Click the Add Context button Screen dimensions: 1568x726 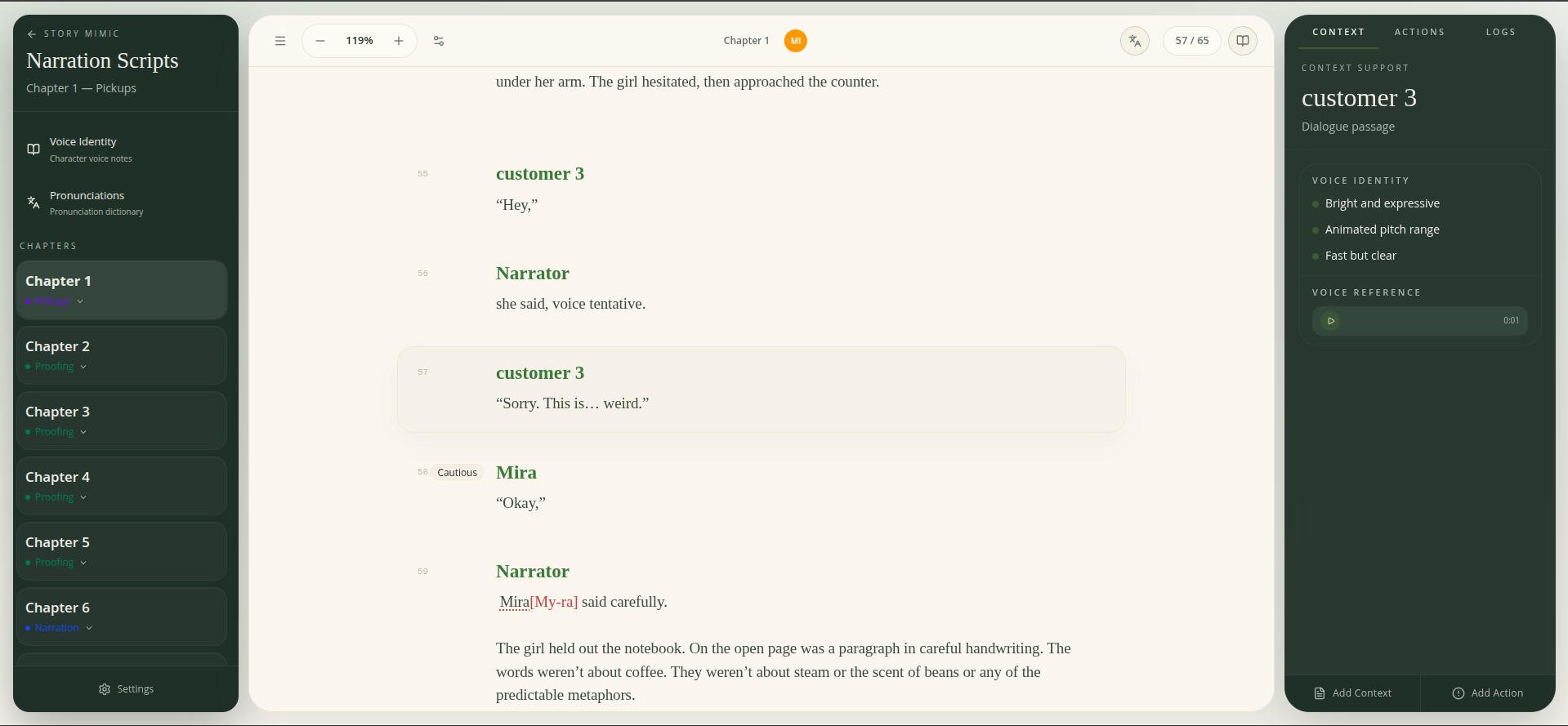coord(1352,693)
